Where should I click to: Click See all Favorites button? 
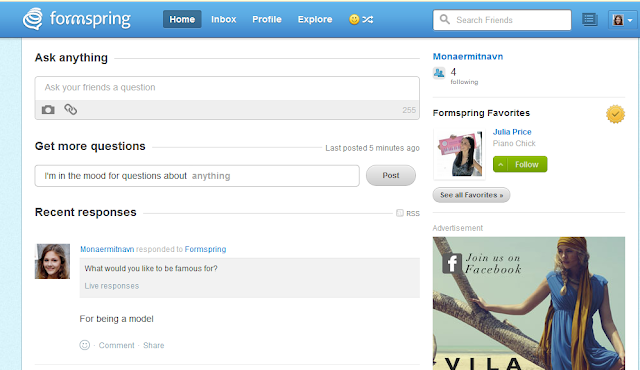point(471,195)
